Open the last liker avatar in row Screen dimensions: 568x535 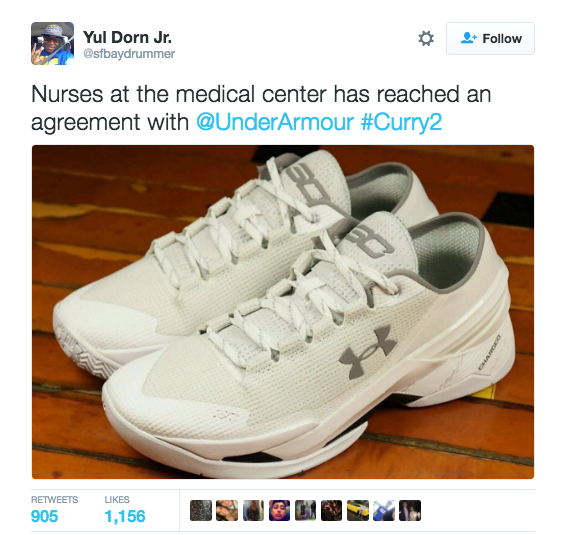click(x=410, y=510)
